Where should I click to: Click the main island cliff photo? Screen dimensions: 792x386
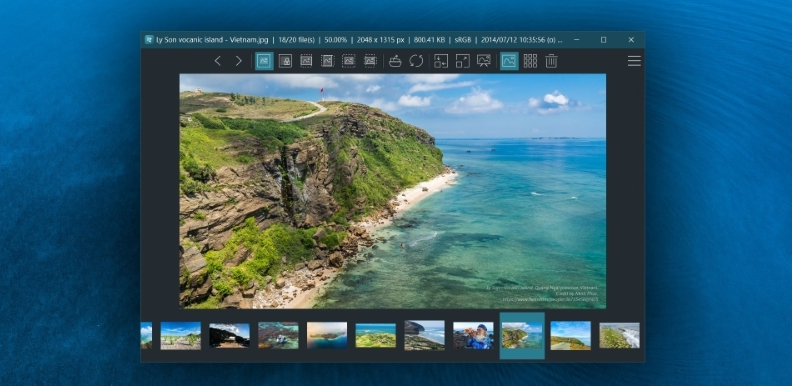click(x=392, y=191)
